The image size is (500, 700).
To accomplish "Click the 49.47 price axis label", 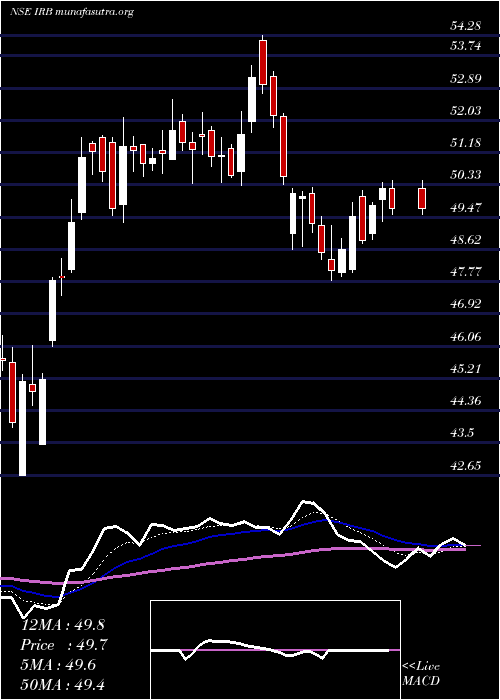I will 465,208.
